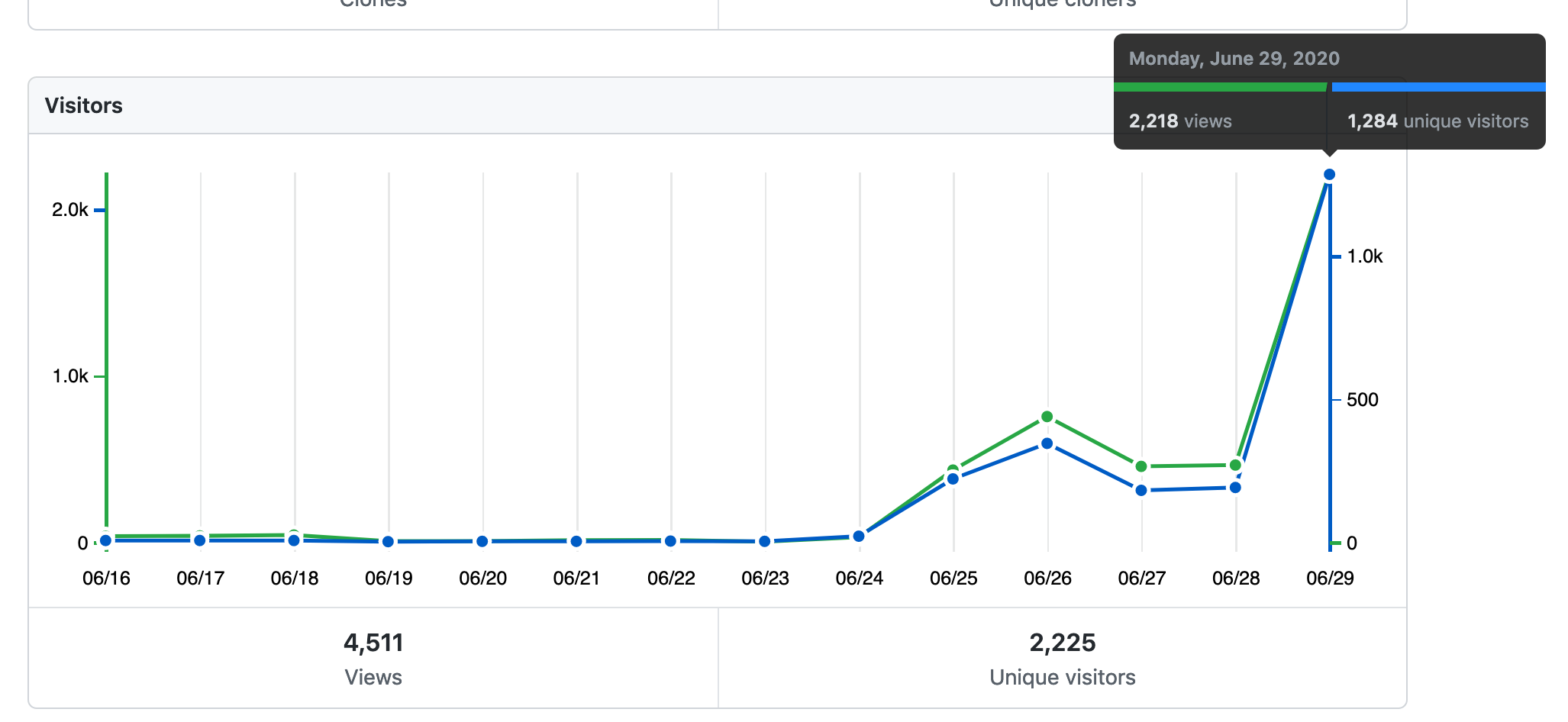Click the 2,225 Unique visitors total
Viewport: 1568px width, 722px height.
pos(1063,643)
